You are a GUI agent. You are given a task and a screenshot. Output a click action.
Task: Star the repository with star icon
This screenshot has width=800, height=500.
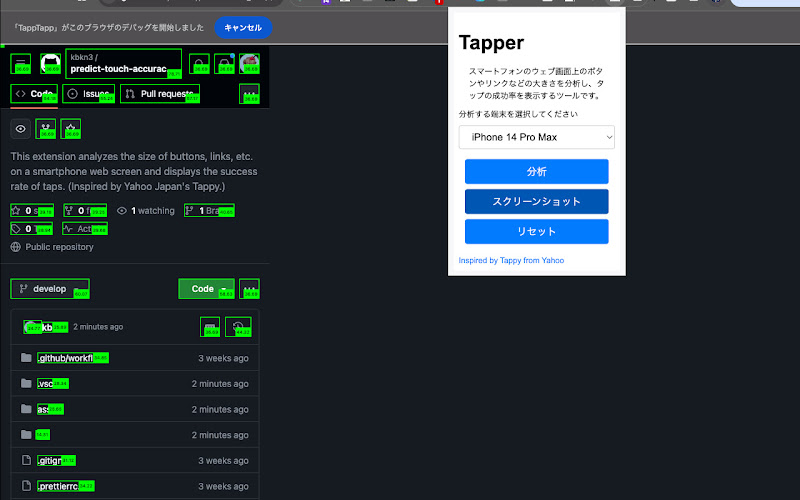coord(71,129)
